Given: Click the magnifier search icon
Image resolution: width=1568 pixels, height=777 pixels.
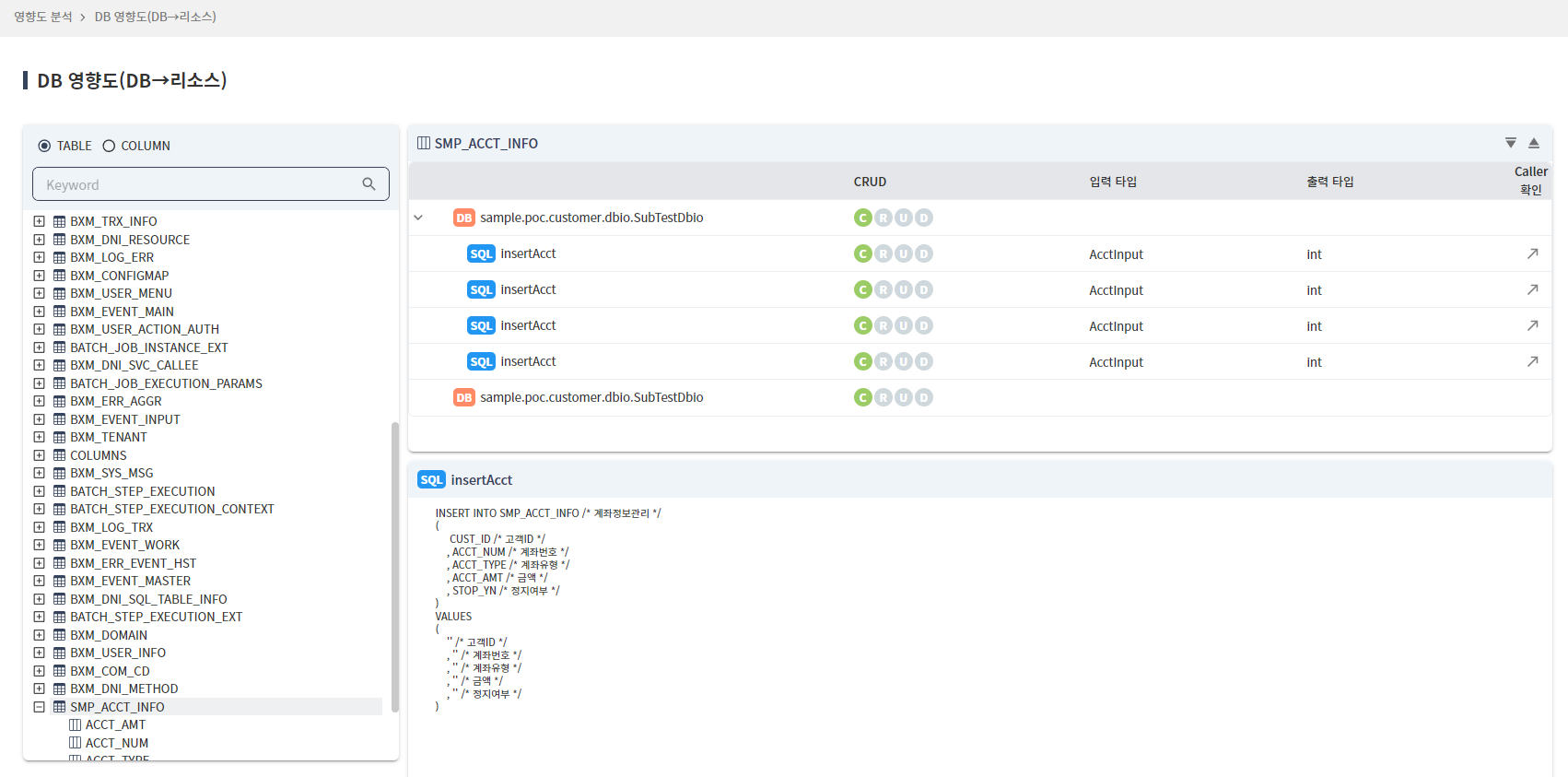Looking at the screenshot, I should point(369,184).
